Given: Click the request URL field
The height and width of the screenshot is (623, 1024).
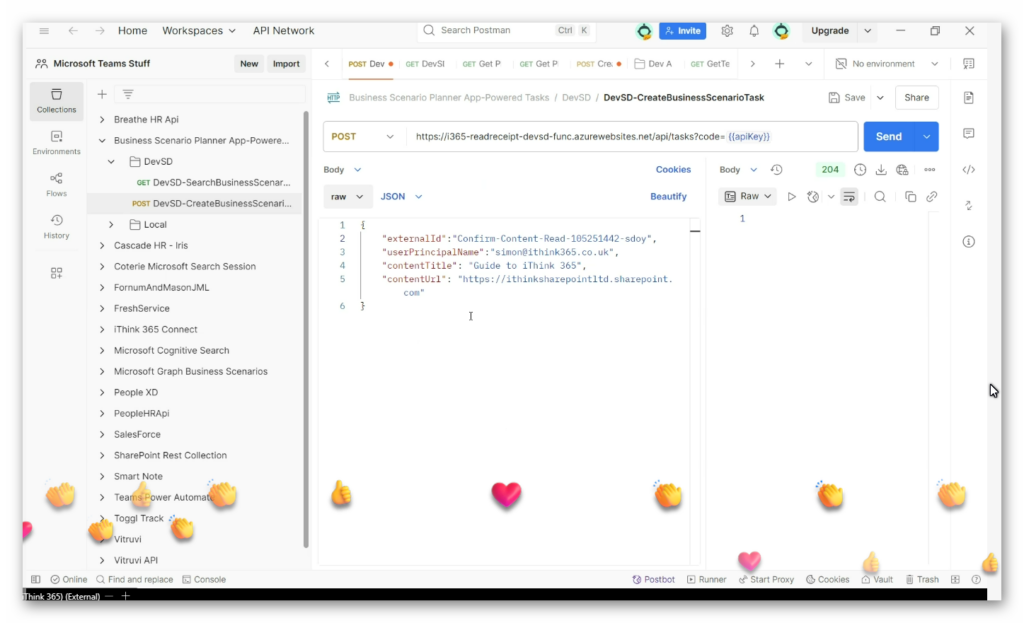Looking at the screenshot, I should click(x=632, y=136).
